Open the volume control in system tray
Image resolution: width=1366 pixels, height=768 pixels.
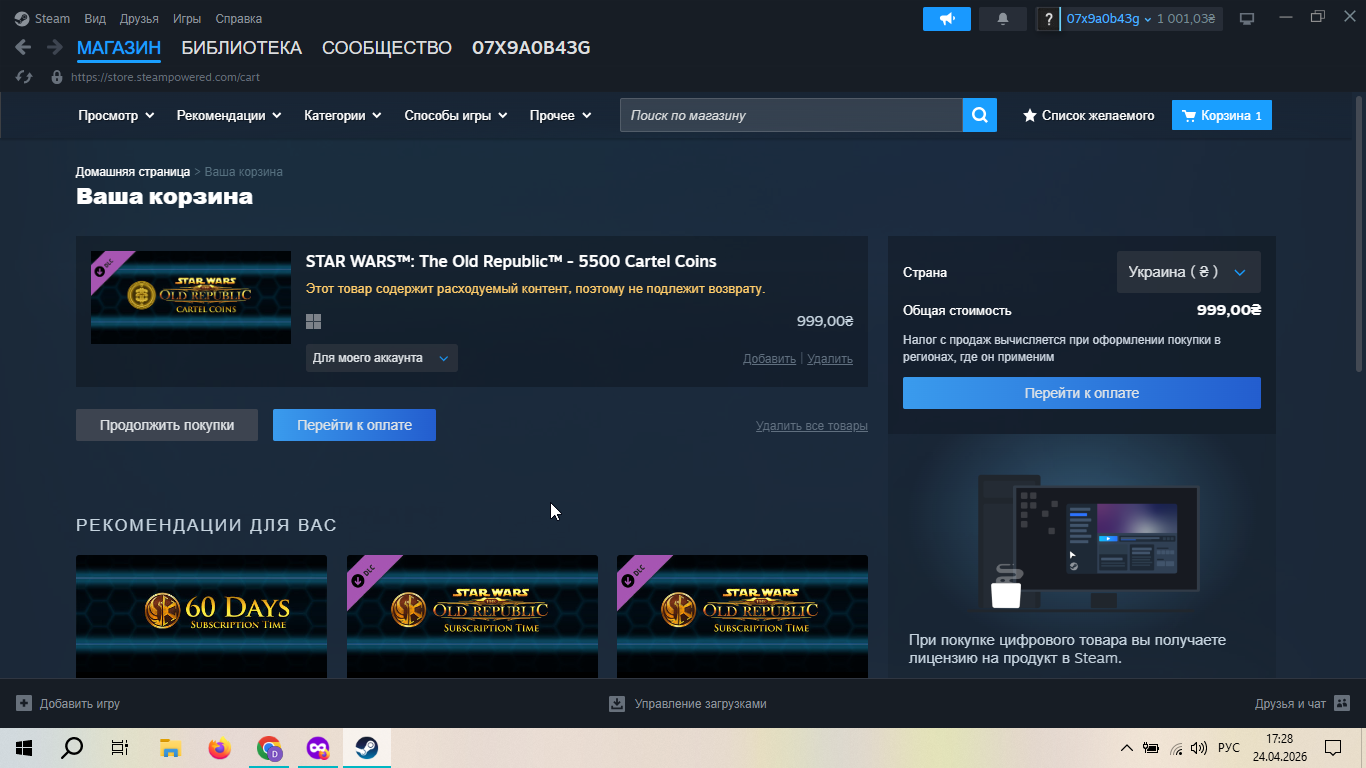[x=1199, y=748]
